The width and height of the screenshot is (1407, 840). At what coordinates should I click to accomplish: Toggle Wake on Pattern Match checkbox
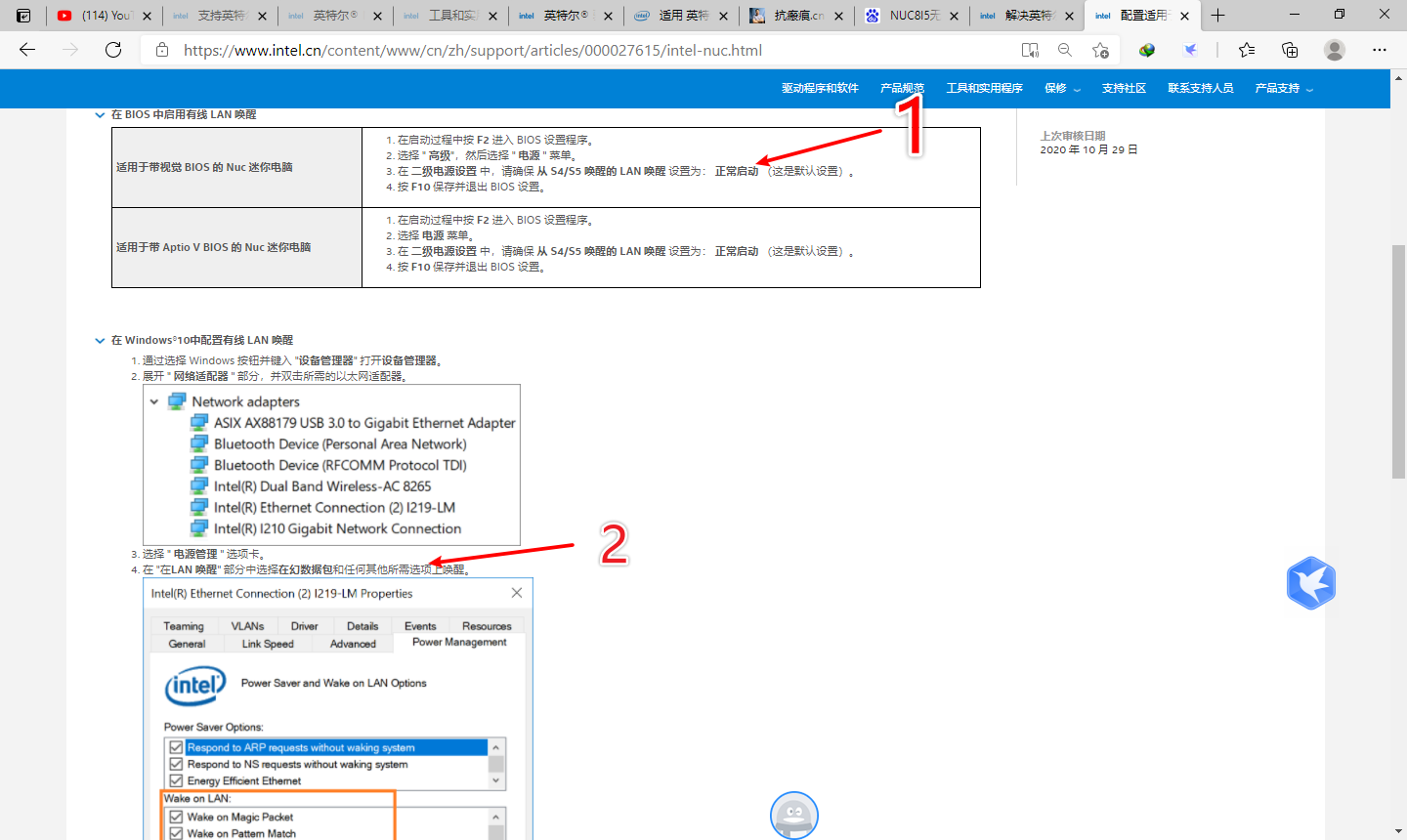click(176, 833)
